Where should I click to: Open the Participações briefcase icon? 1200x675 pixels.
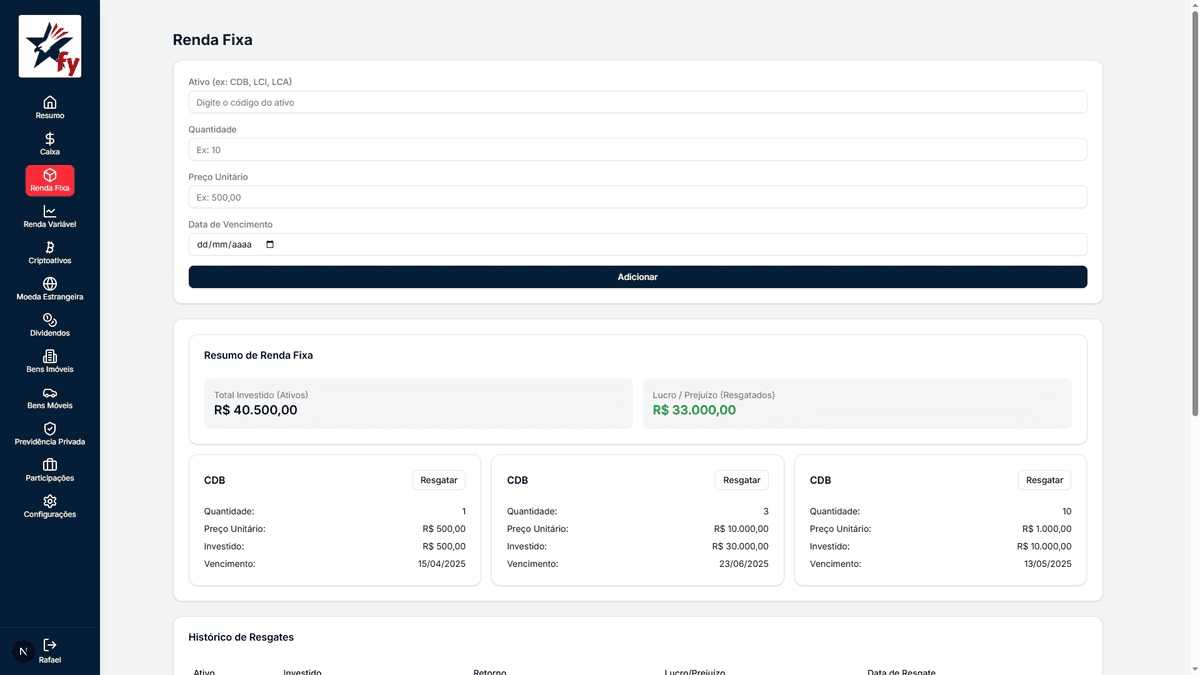(x=50, y=465)
